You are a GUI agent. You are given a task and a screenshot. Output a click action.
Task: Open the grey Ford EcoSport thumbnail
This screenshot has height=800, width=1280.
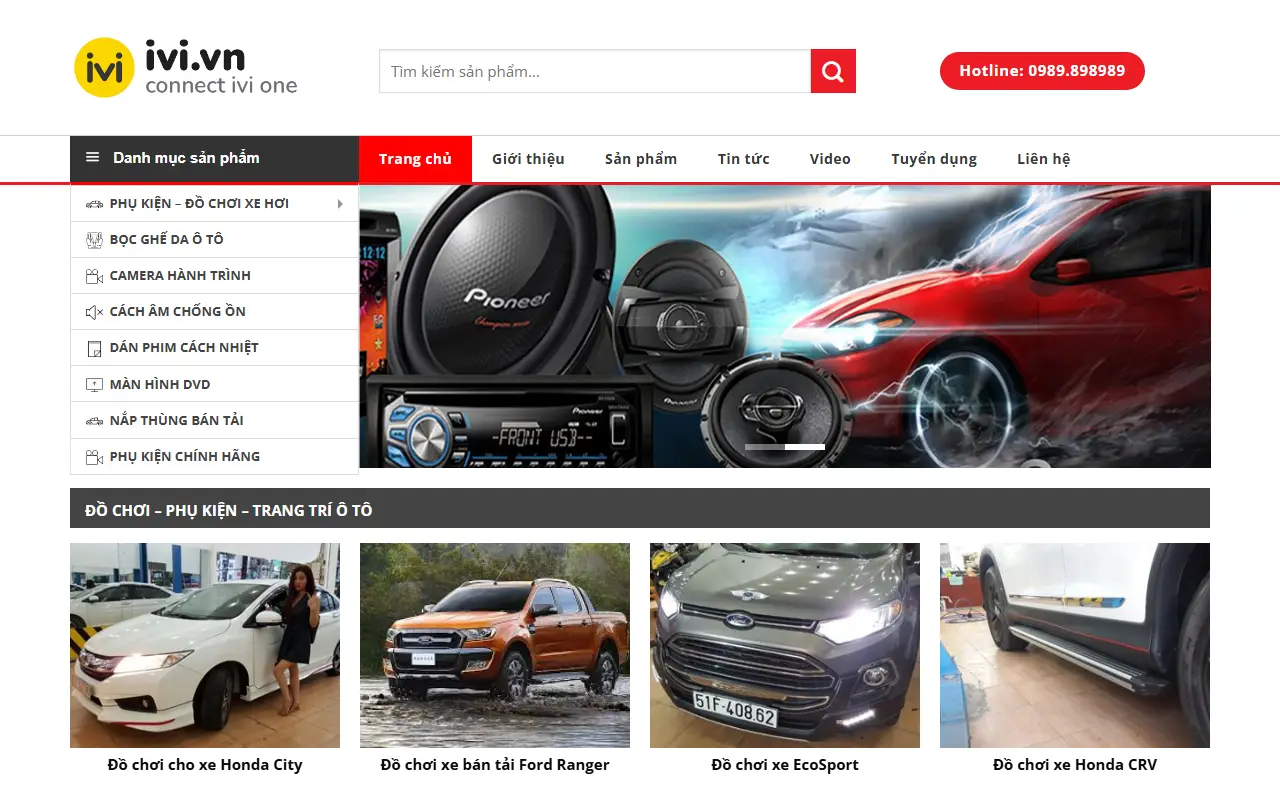click(785, 645)
